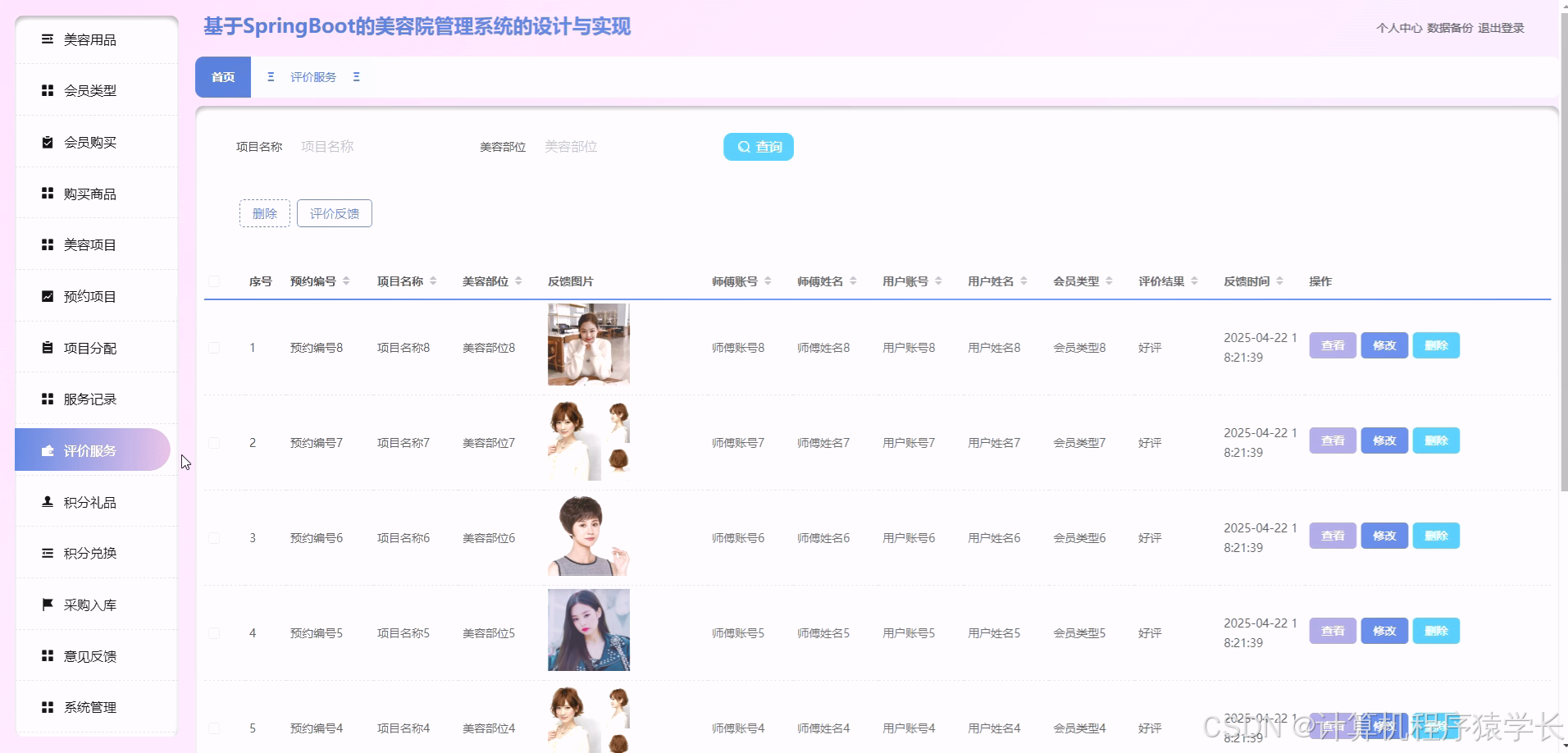Sort by 用户账号 with its arrows
This screenshot has height=753, width=1568.
(x=938, y=281)
